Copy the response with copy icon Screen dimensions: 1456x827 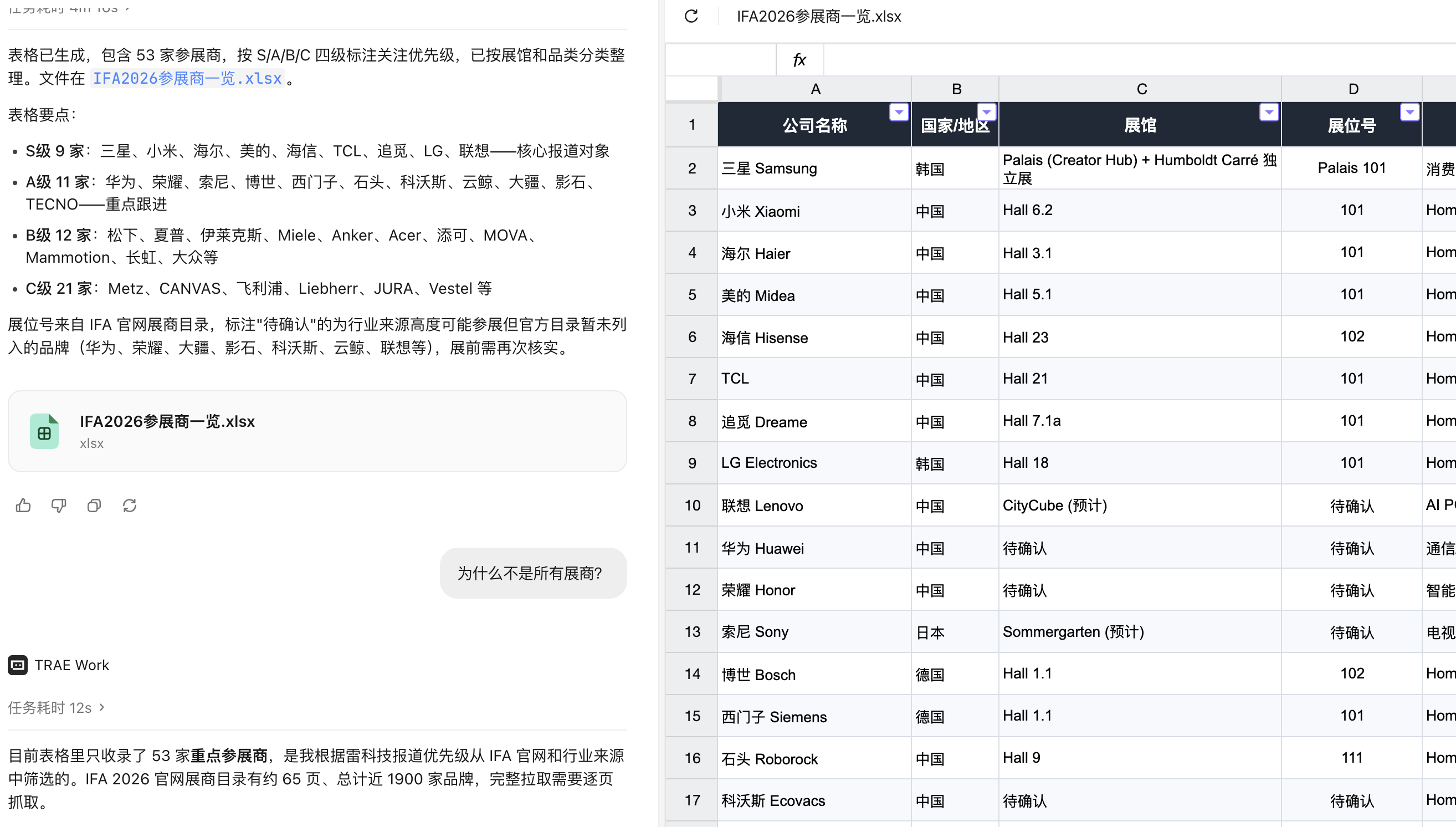tap(94, 506)
